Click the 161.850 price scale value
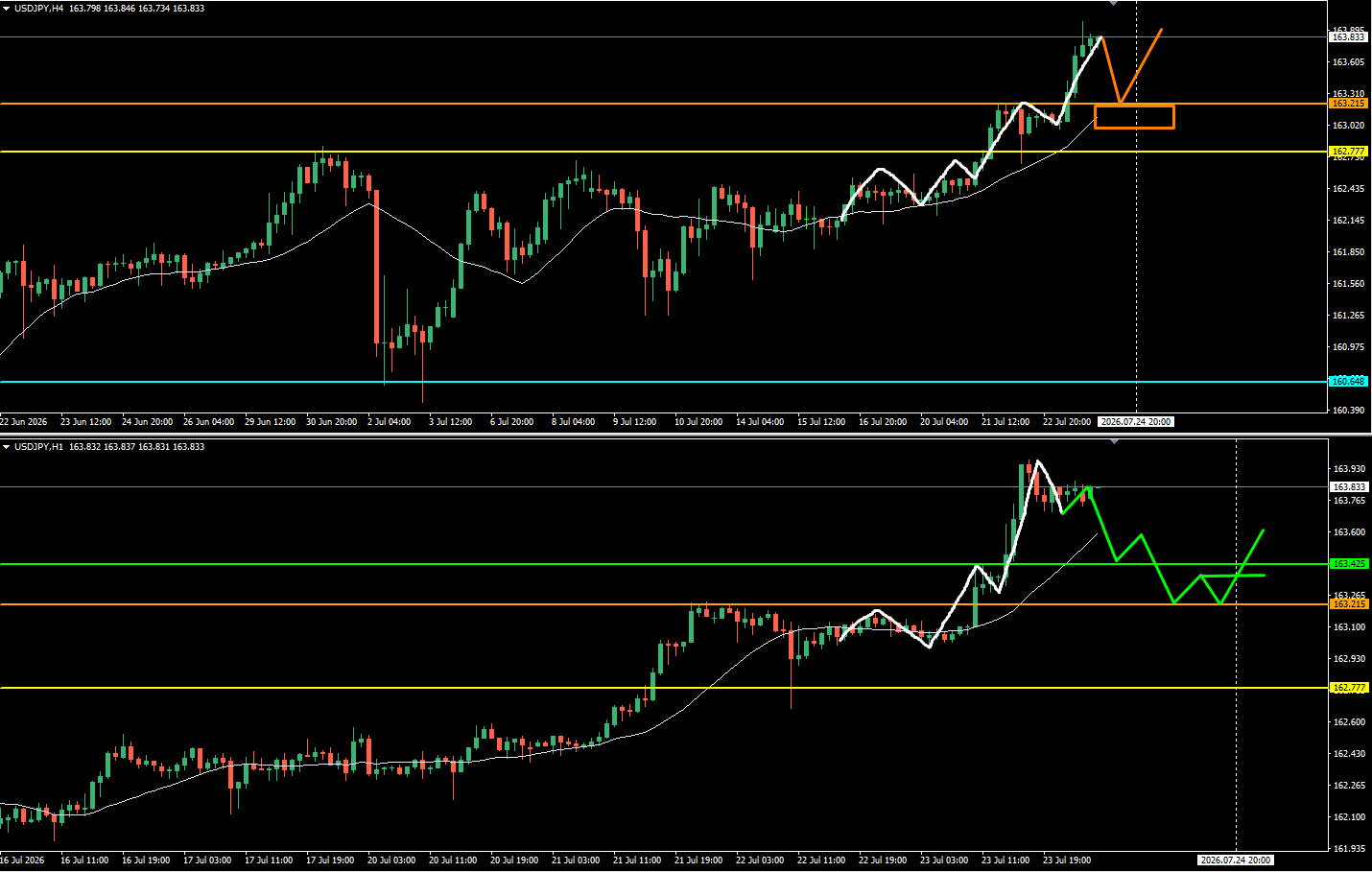 (1348, 252)
